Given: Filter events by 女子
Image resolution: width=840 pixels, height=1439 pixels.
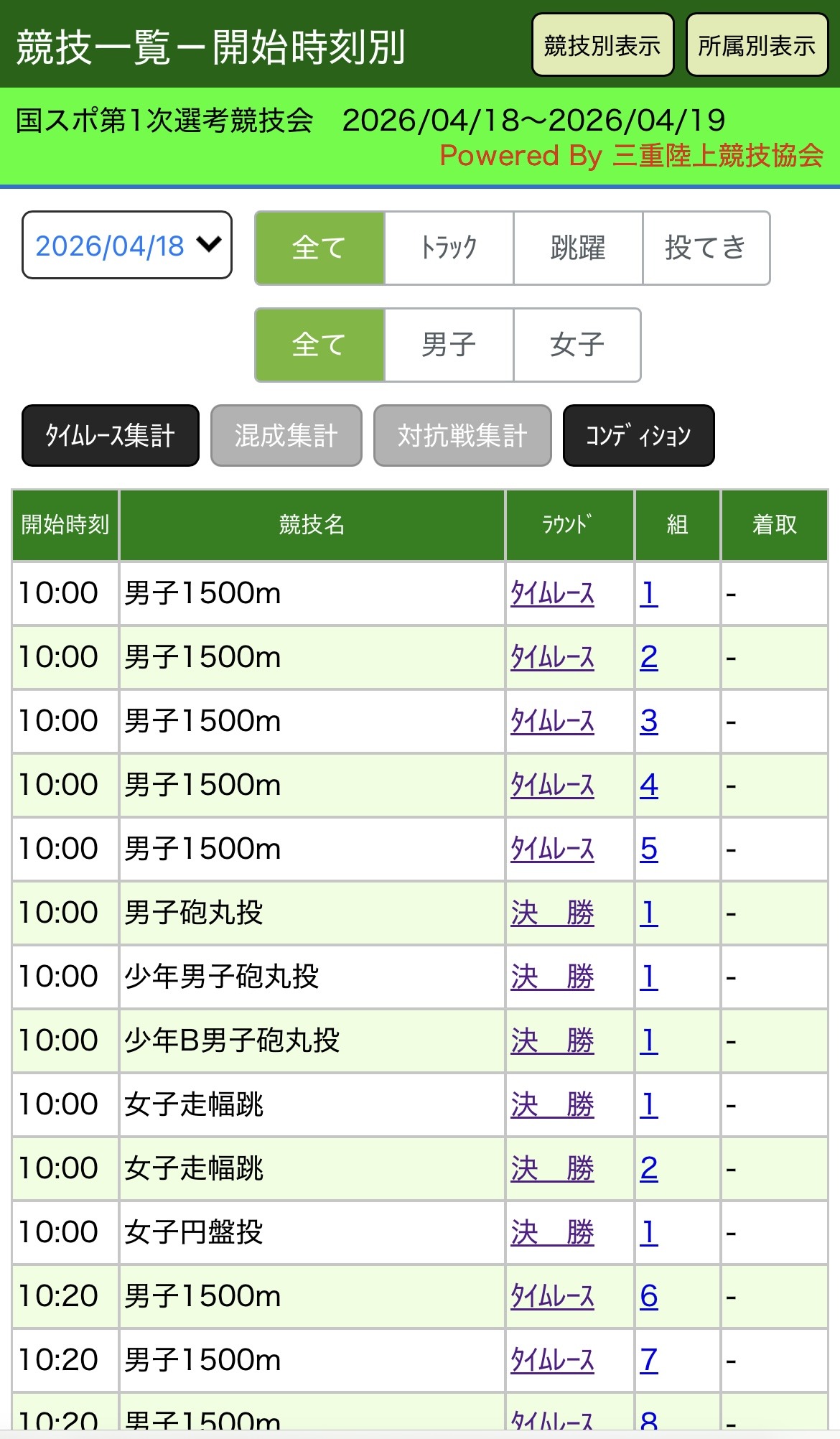Looking at the screenshot, I should click(x=577, y=345).
